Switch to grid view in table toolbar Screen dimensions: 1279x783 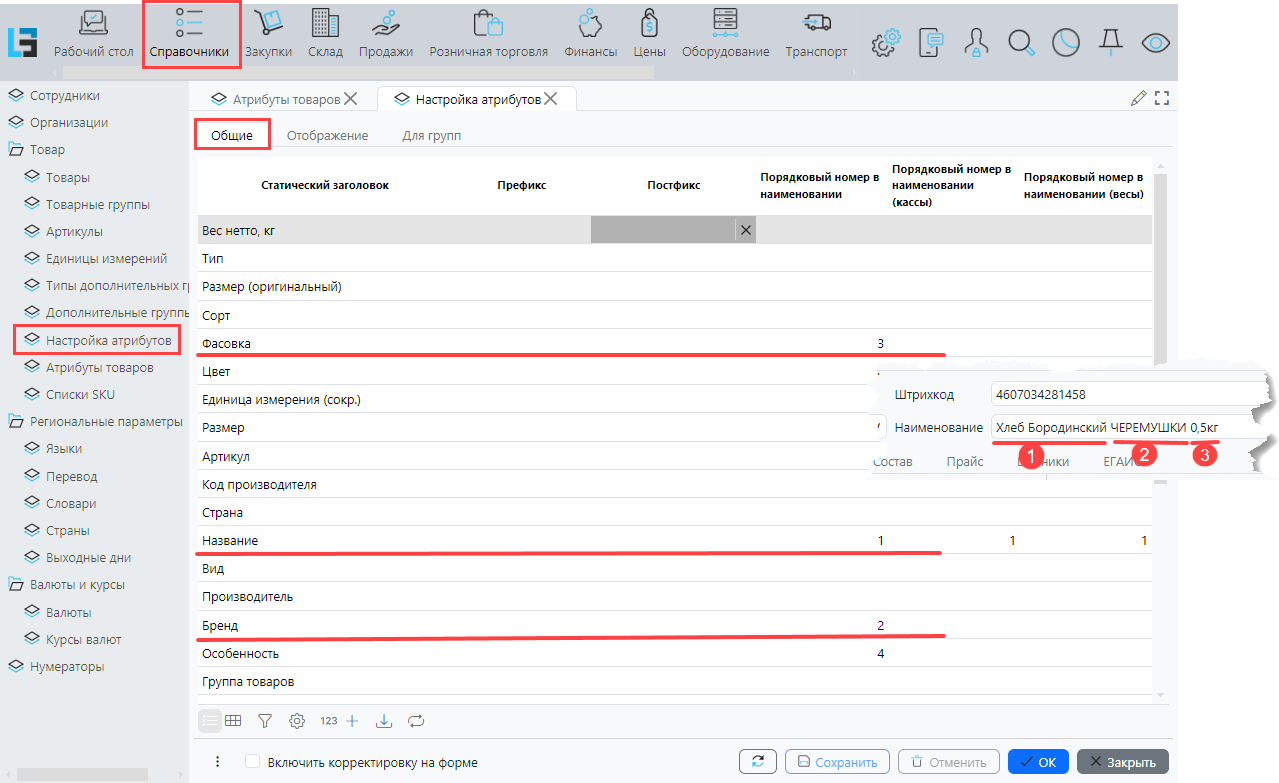(x=233, y=720)
